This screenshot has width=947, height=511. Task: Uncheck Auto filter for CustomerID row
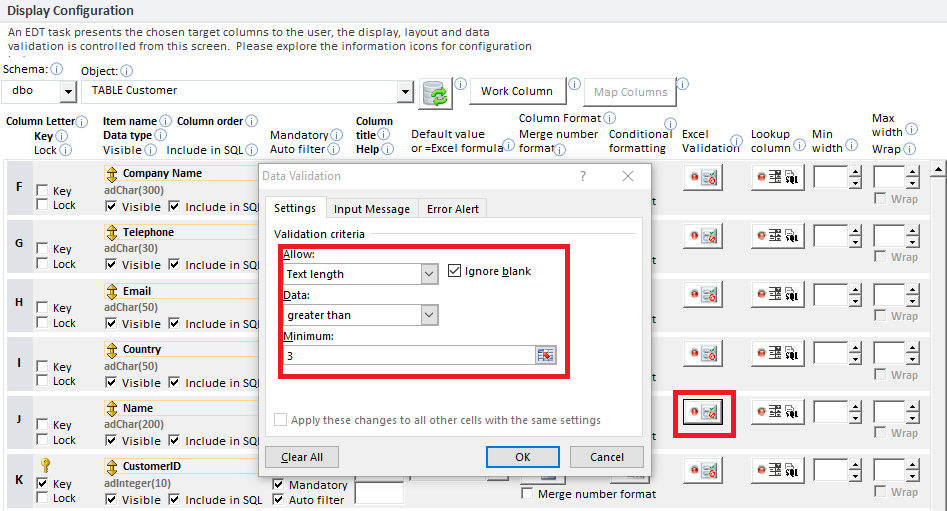[x=278, y=500]
